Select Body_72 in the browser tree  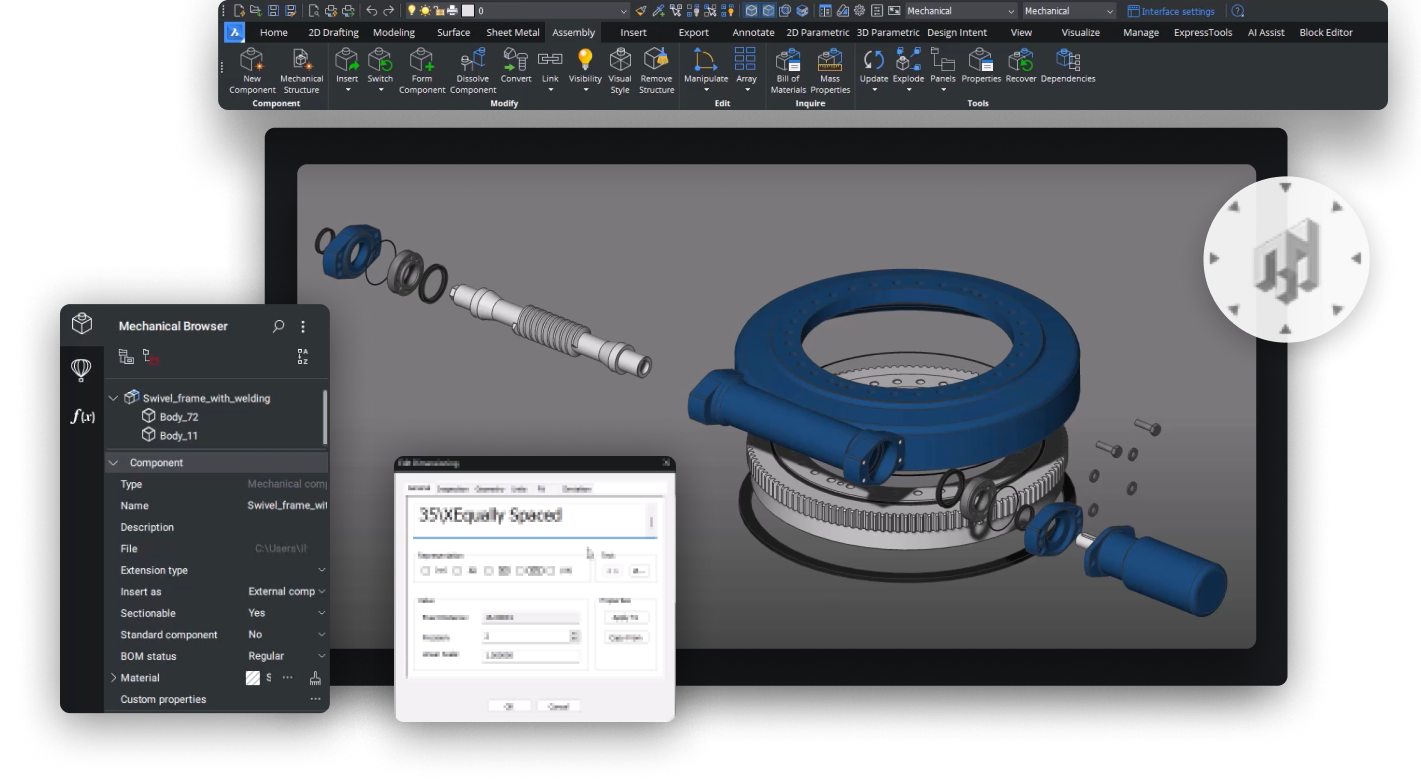point(169,417)
